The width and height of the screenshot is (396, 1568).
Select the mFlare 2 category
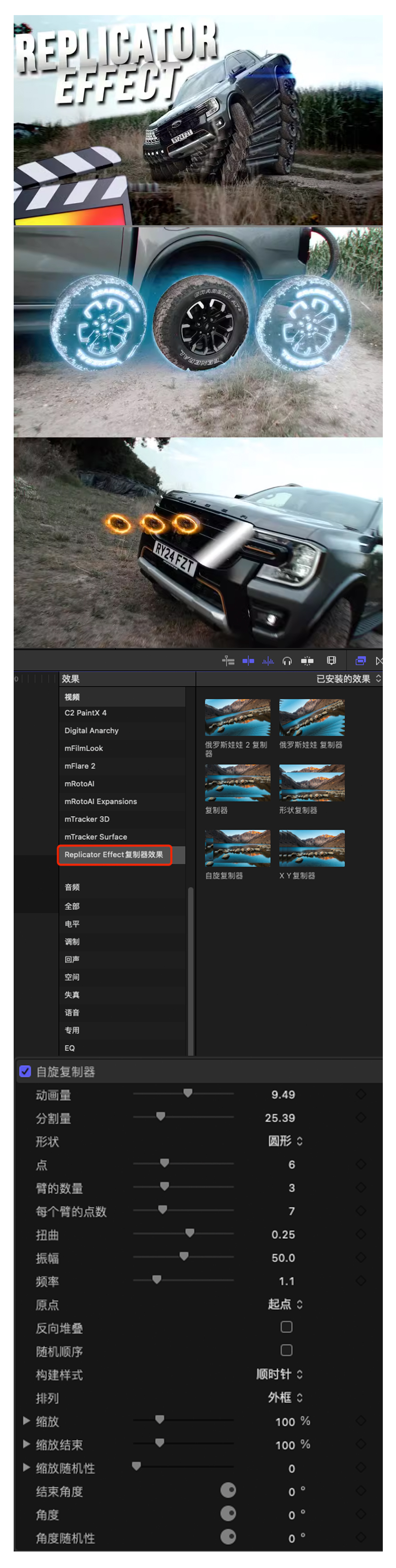coord(122,766)
